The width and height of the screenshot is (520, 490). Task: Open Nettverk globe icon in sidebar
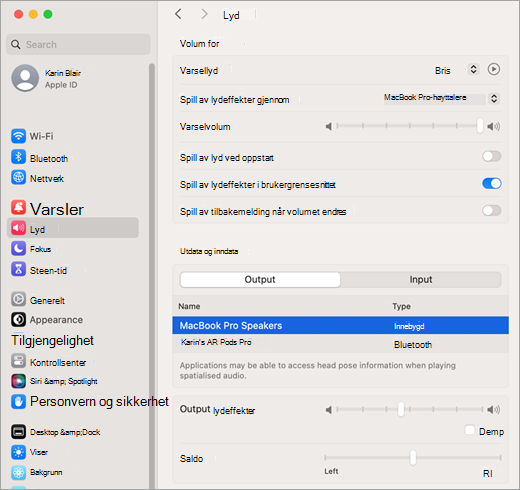click(18, 177)
